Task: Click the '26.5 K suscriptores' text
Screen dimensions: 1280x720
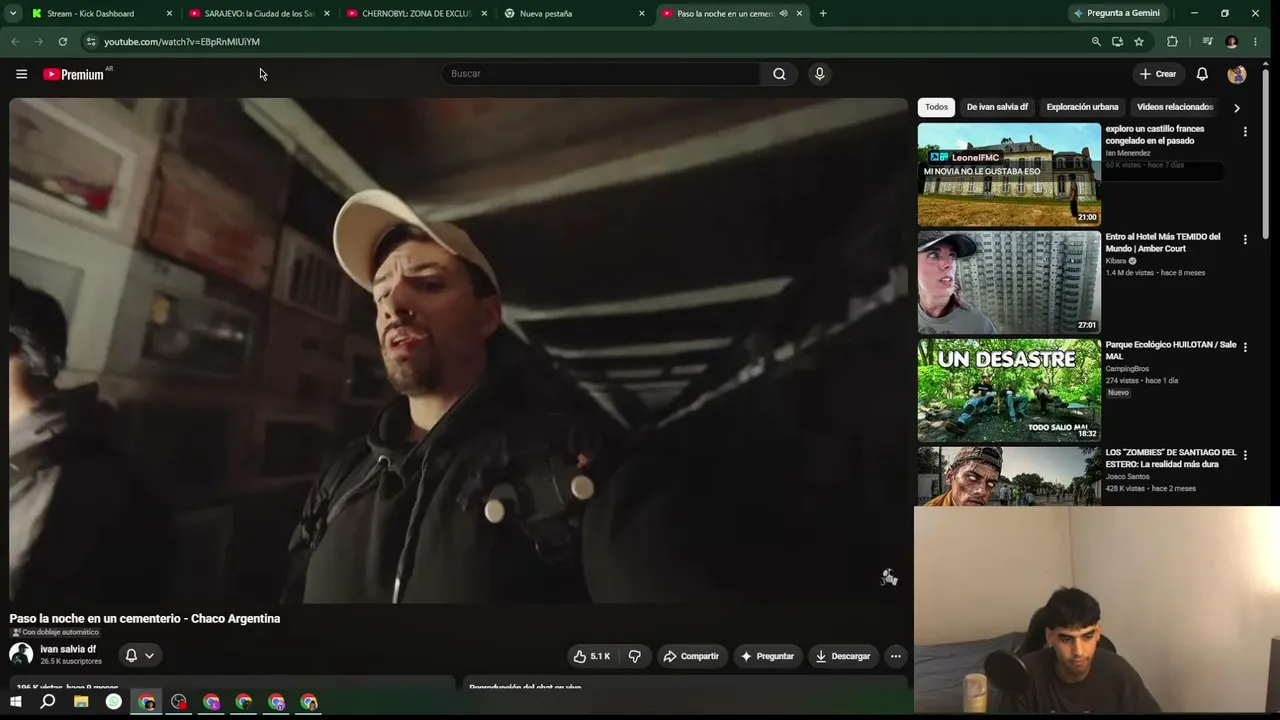Action: point(71,662)
